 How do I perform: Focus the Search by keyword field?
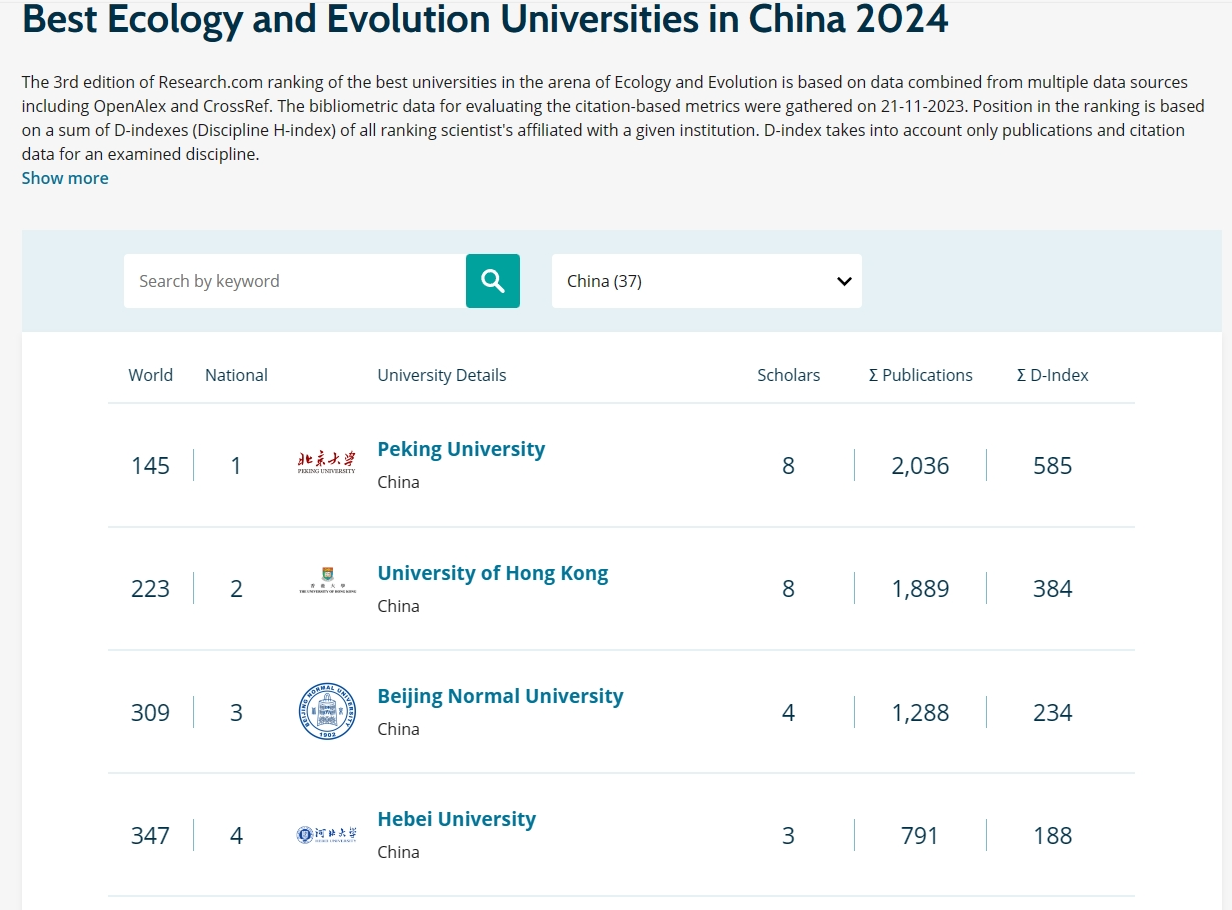coord(294,281)
